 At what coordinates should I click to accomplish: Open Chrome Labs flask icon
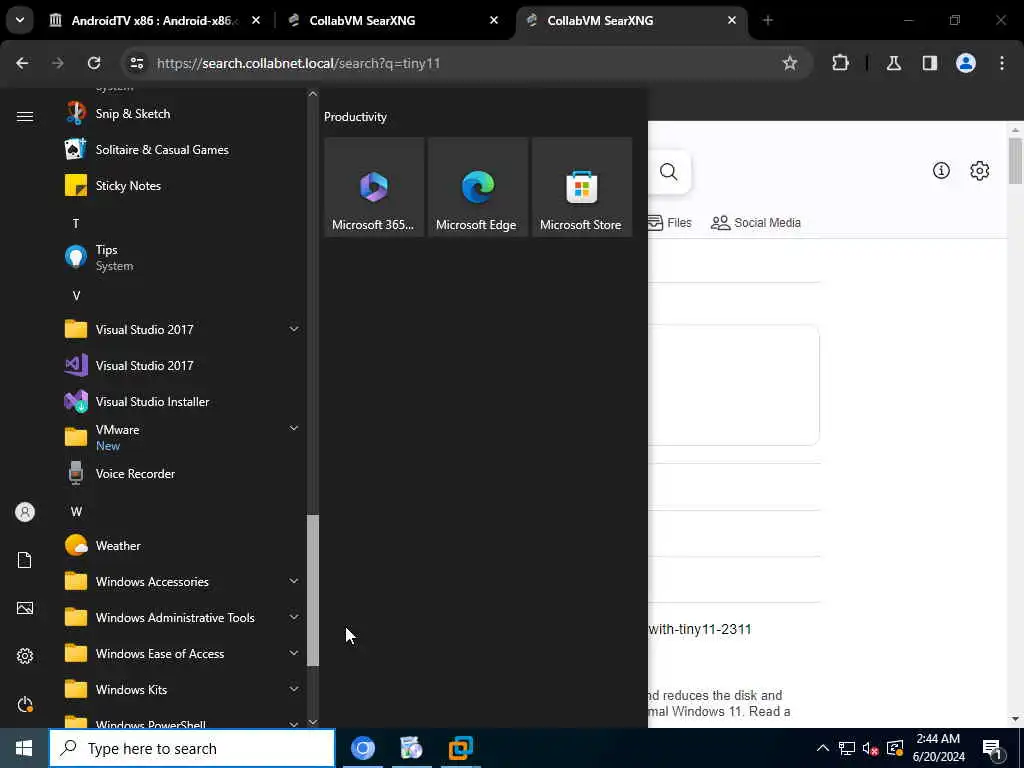894,63
